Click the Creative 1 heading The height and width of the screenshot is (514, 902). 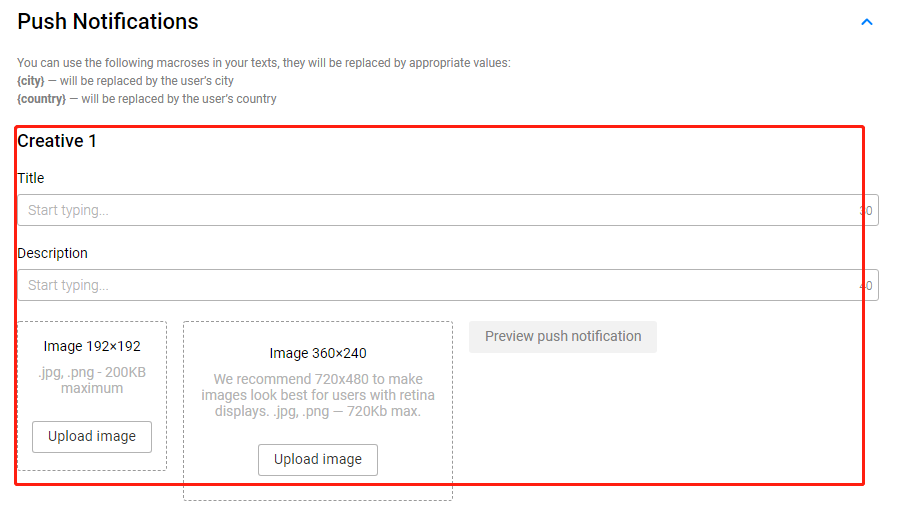[x=57, y=141]
